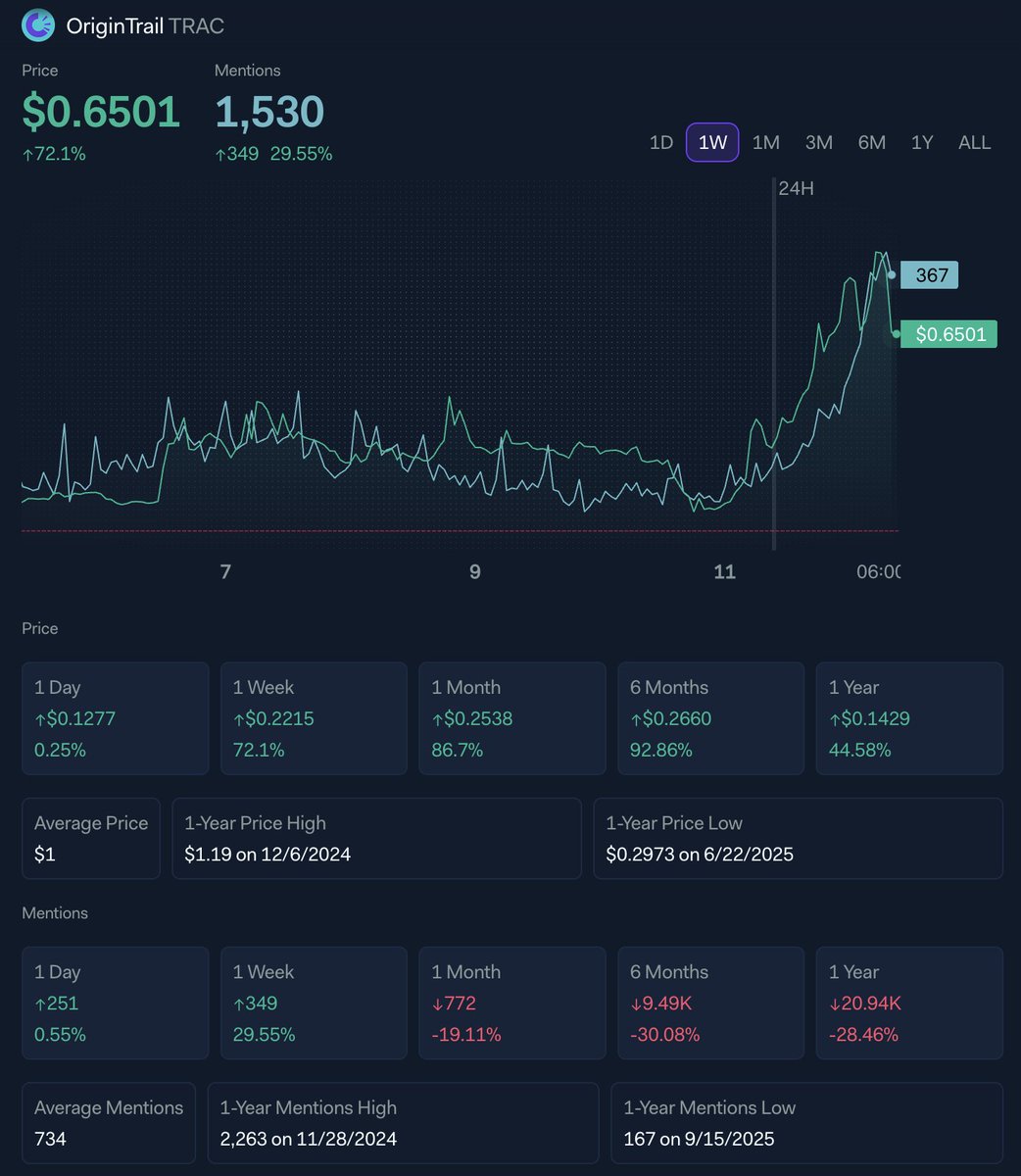Click the 1-Year Mentions High card
The image size is (1021, 1176).
click(403, 1122)
